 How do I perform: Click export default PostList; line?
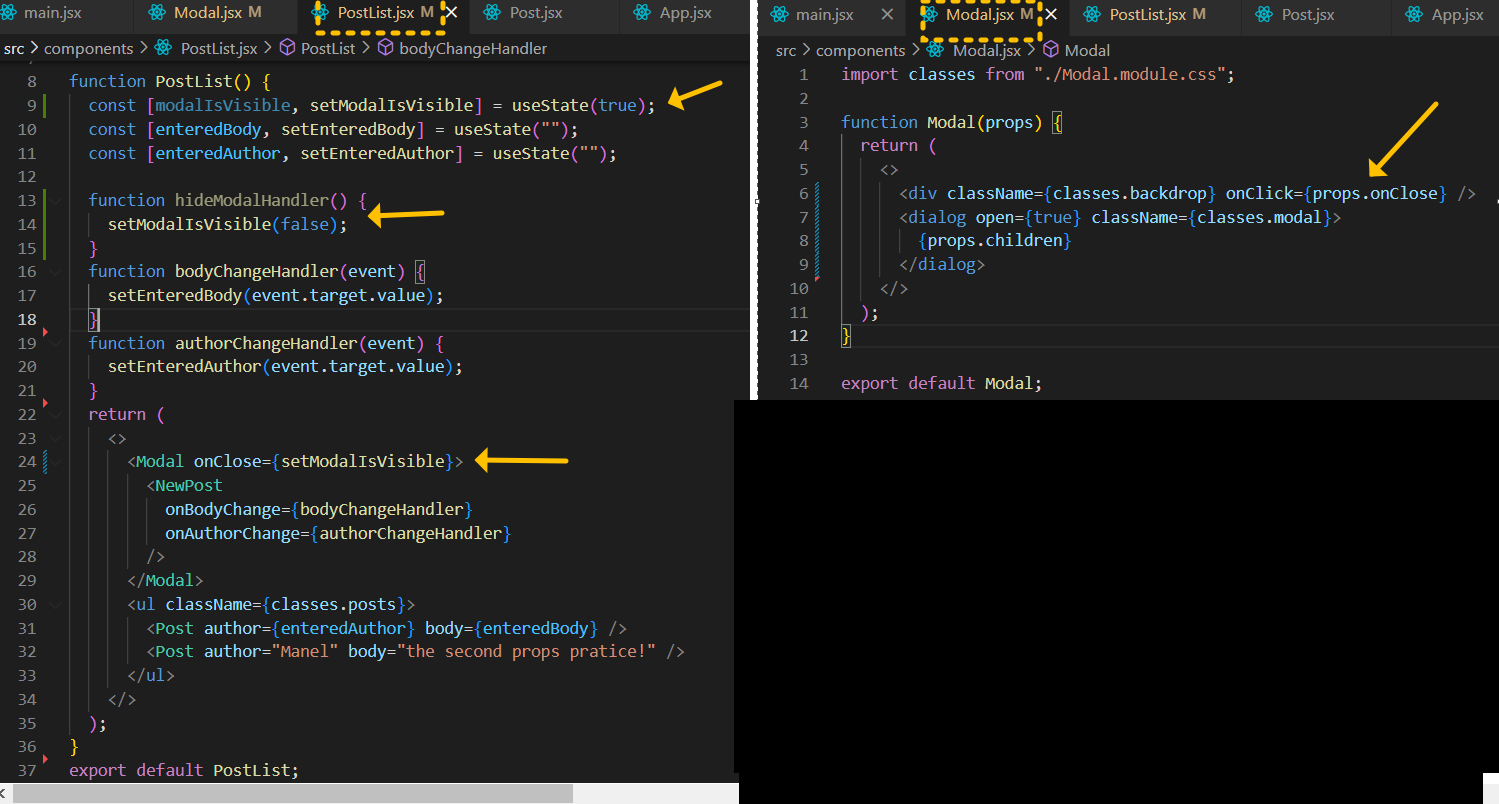click(x=184, y=770)
